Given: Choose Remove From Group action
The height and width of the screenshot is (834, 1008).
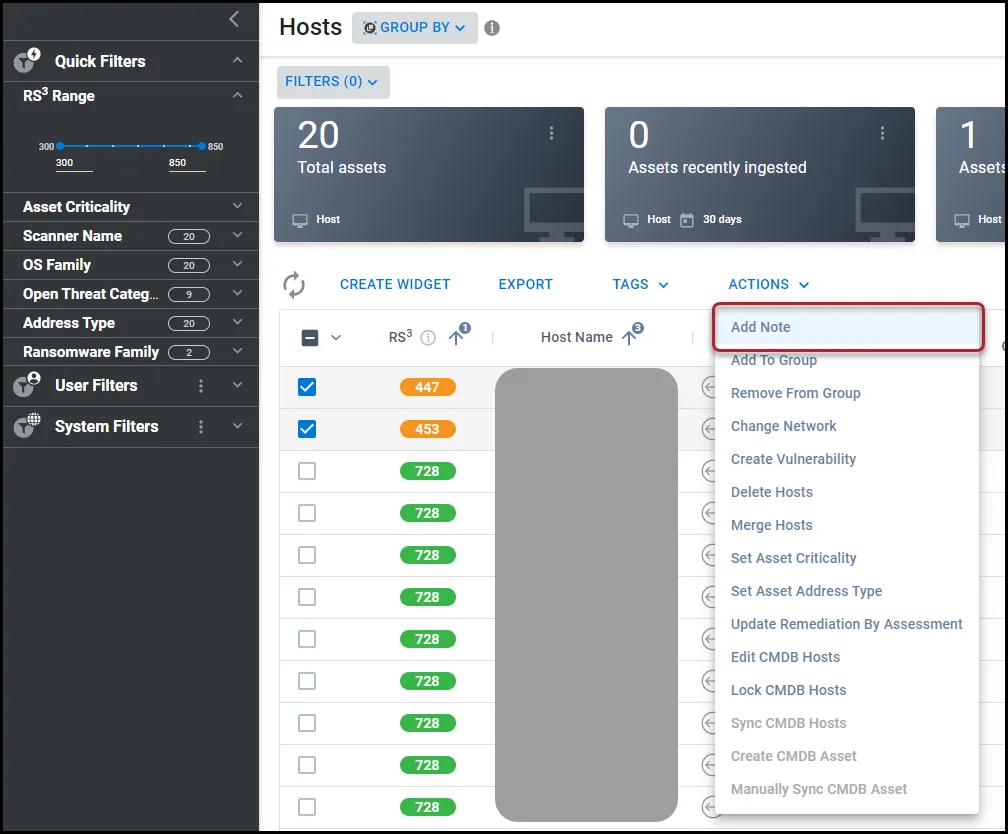Looking at the screenshot, I should pyautogui.click(x=847, y=393).
